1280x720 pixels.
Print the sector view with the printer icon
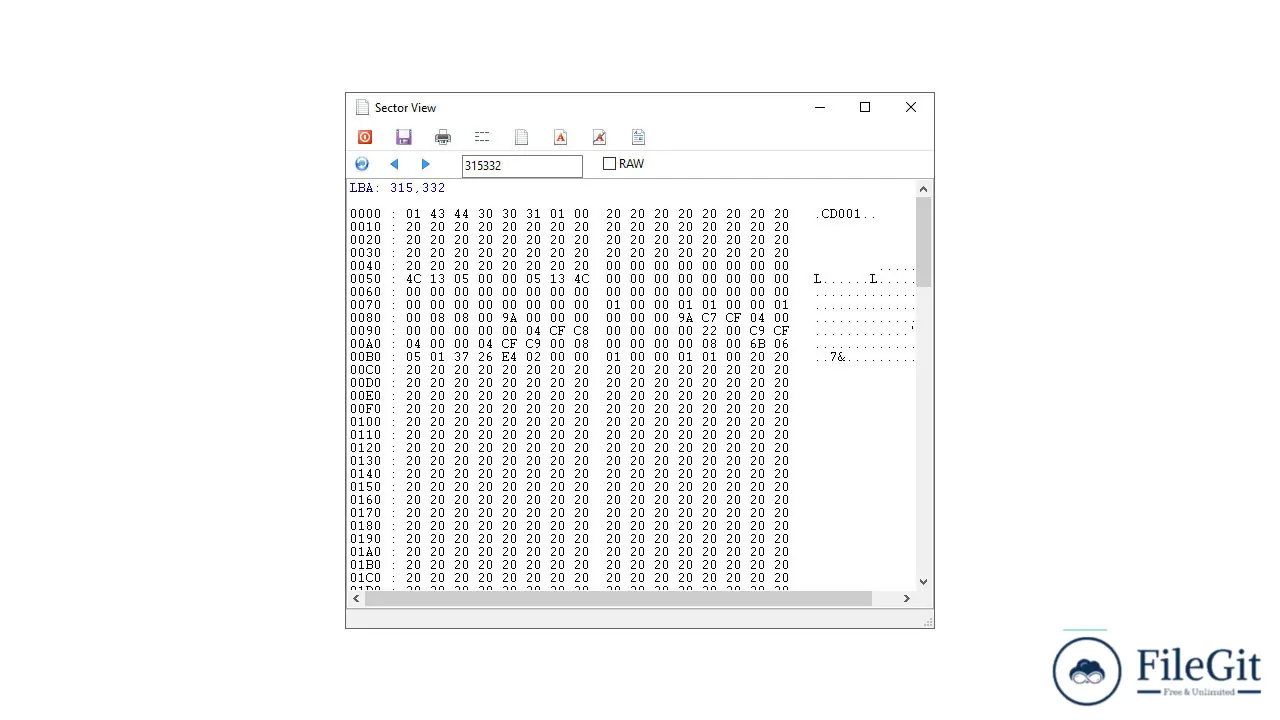[443, 137]
